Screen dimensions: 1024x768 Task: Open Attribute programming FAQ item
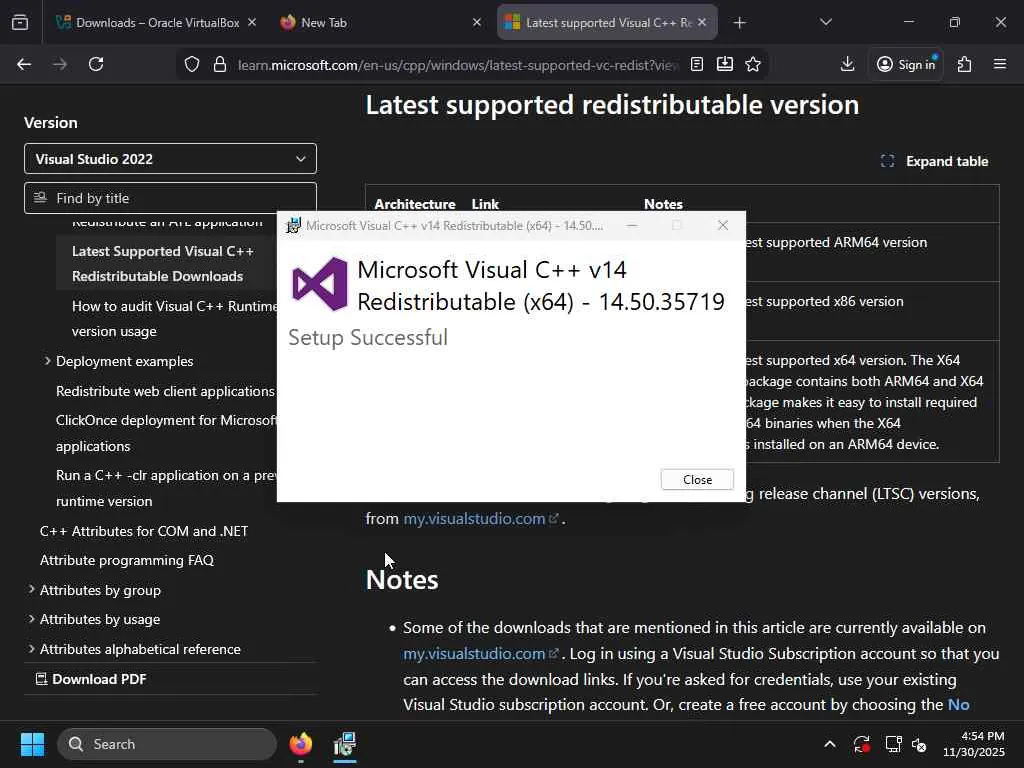coord(127,560)
